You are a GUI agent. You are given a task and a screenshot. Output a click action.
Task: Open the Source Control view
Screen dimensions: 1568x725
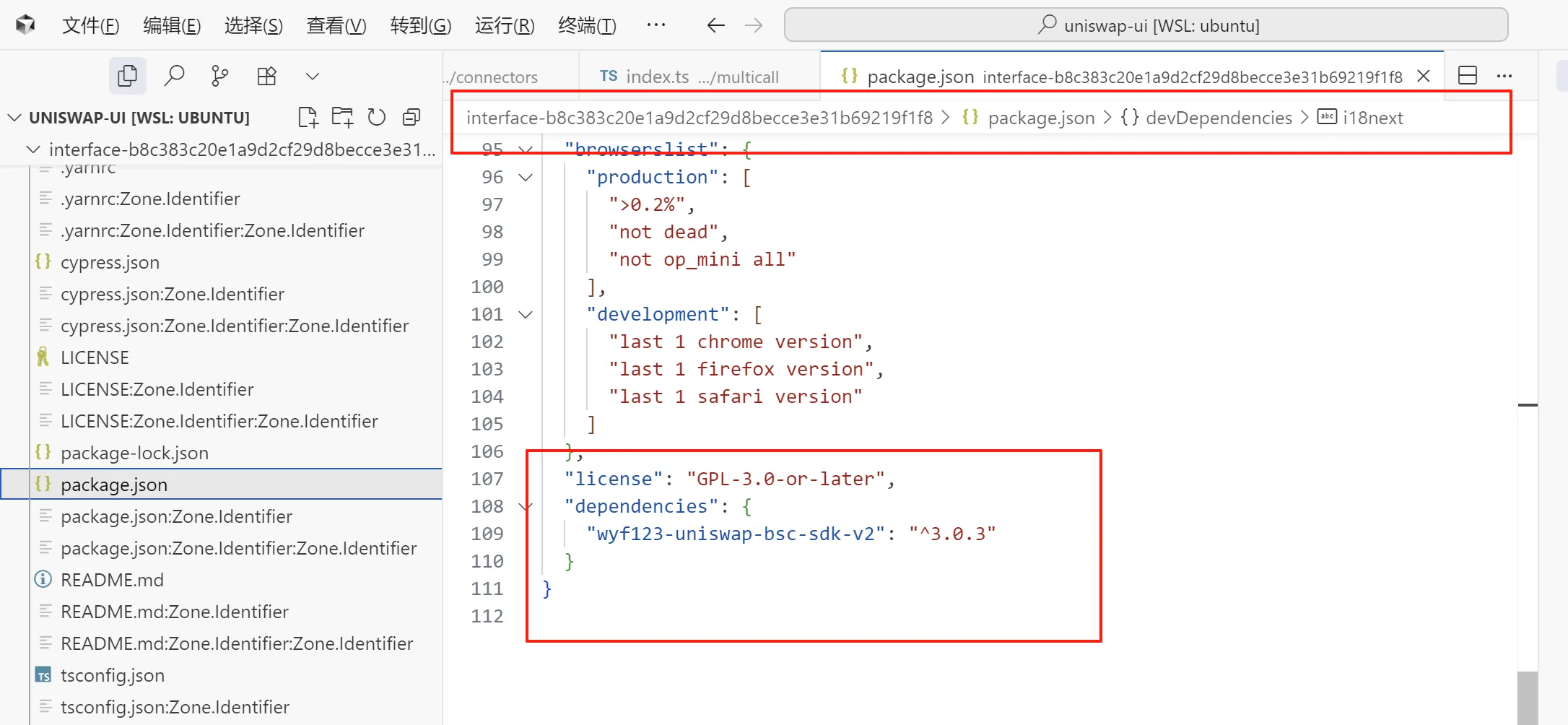[x=219, y=76]
